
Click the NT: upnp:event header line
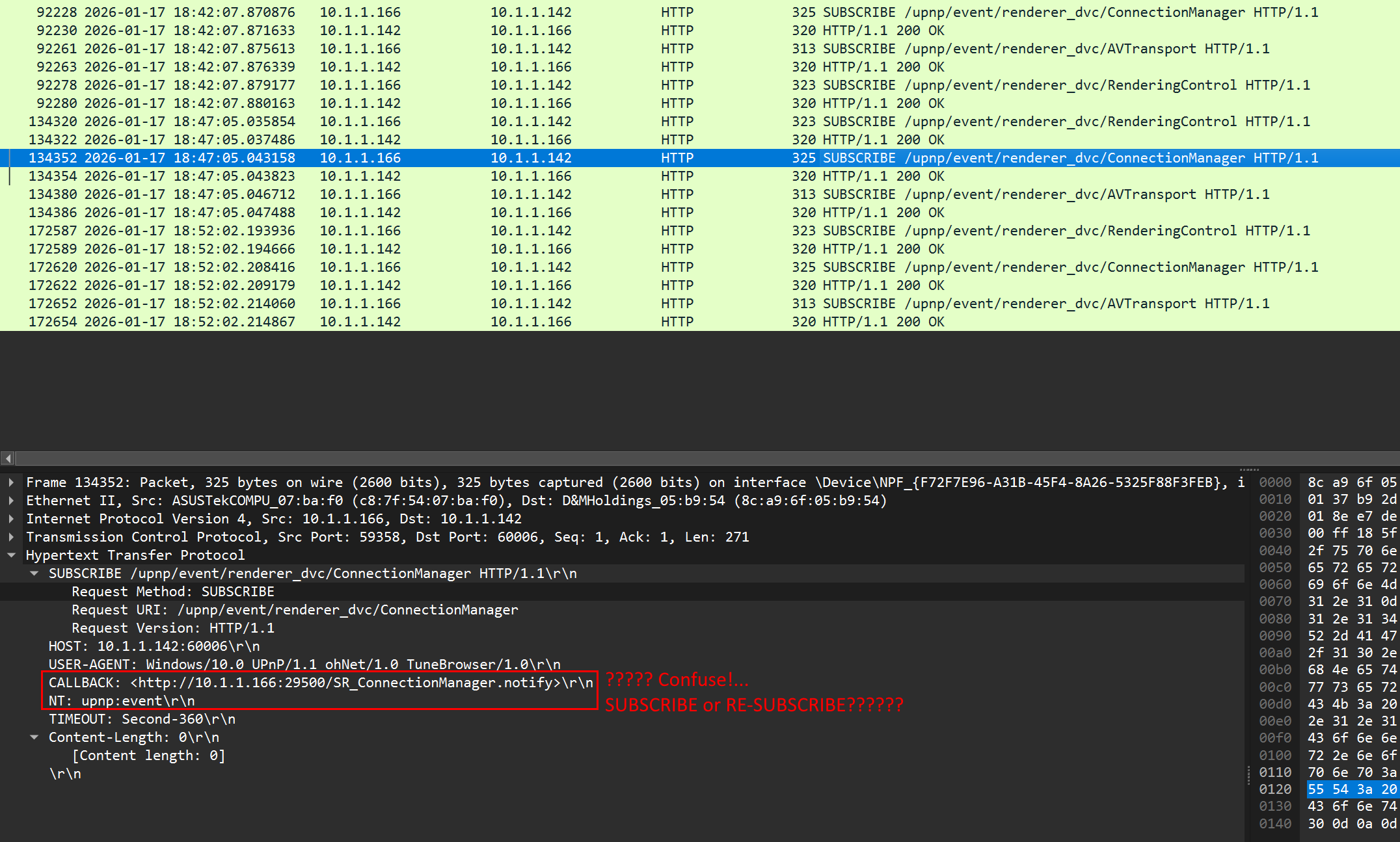(122, 701)
